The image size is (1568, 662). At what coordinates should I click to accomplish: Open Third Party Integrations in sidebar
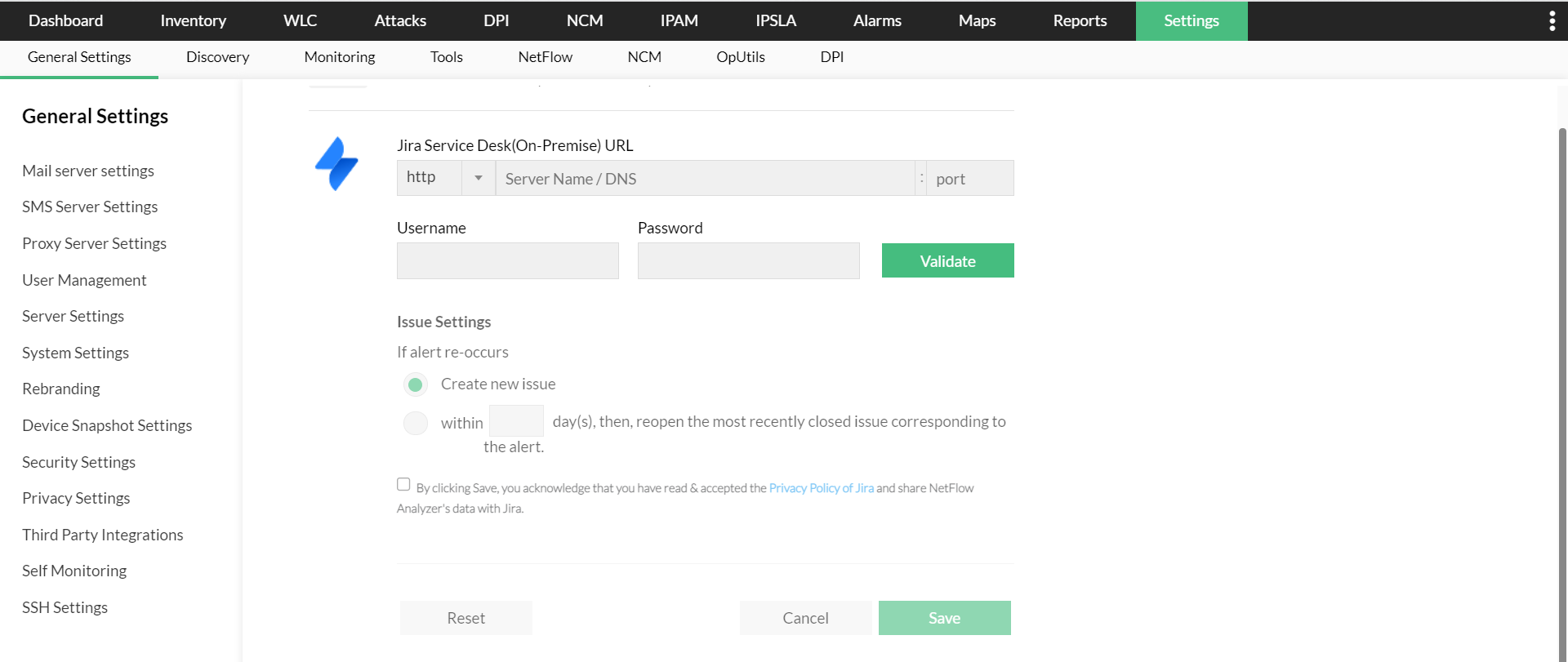(103, 535)
